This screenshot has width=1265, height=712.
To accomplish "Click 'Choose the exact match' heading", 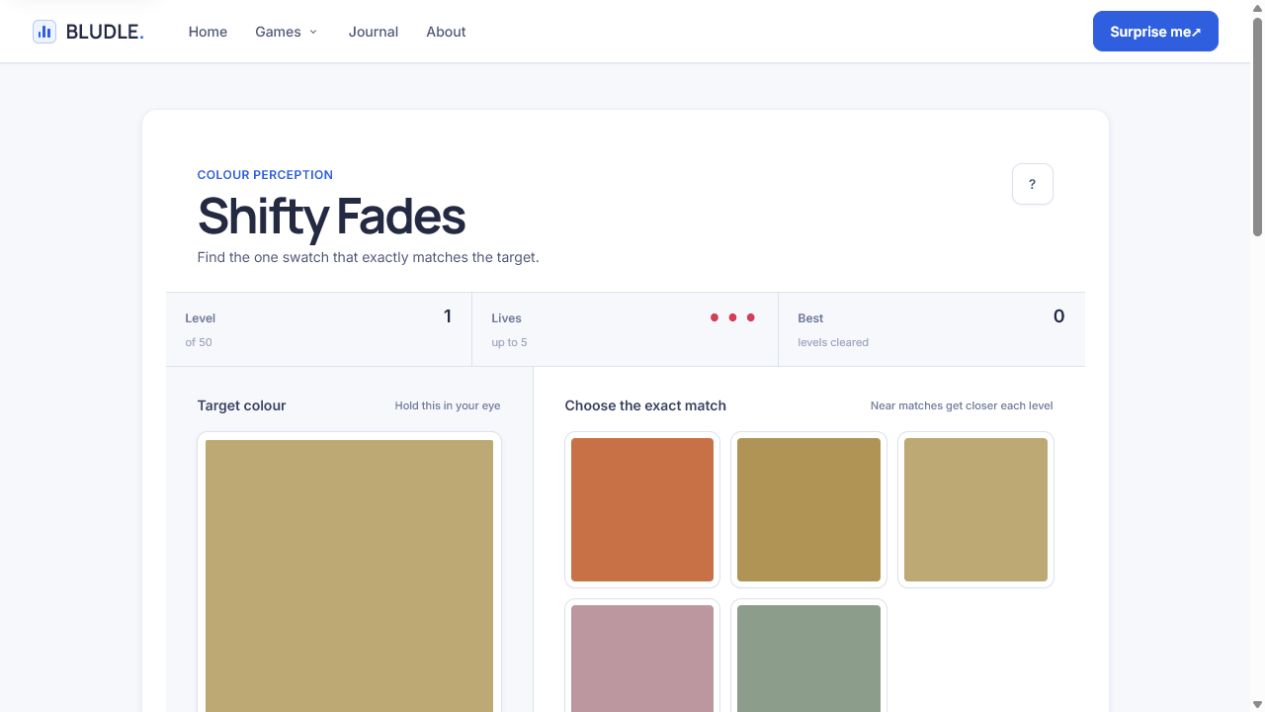I will coord(645,405).
